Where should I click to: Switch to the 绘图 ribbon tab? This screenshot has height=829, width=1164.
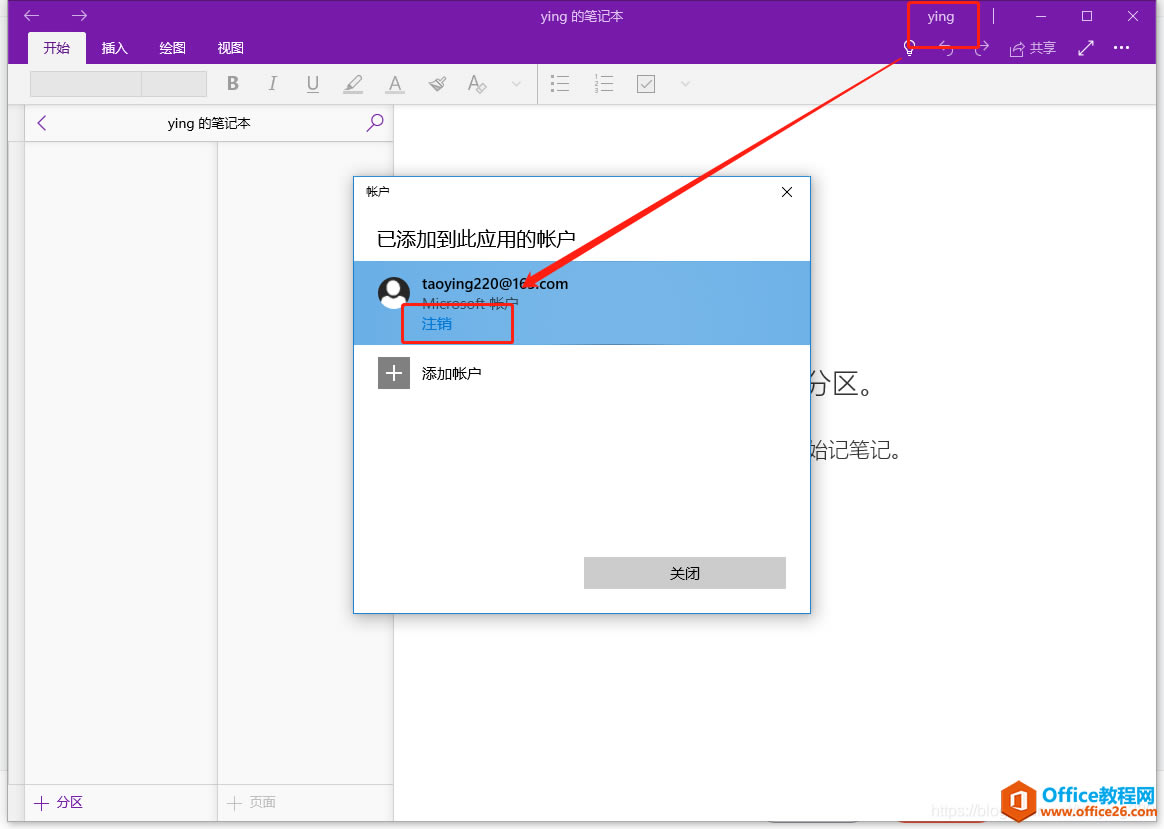click(x=171, y=47)
